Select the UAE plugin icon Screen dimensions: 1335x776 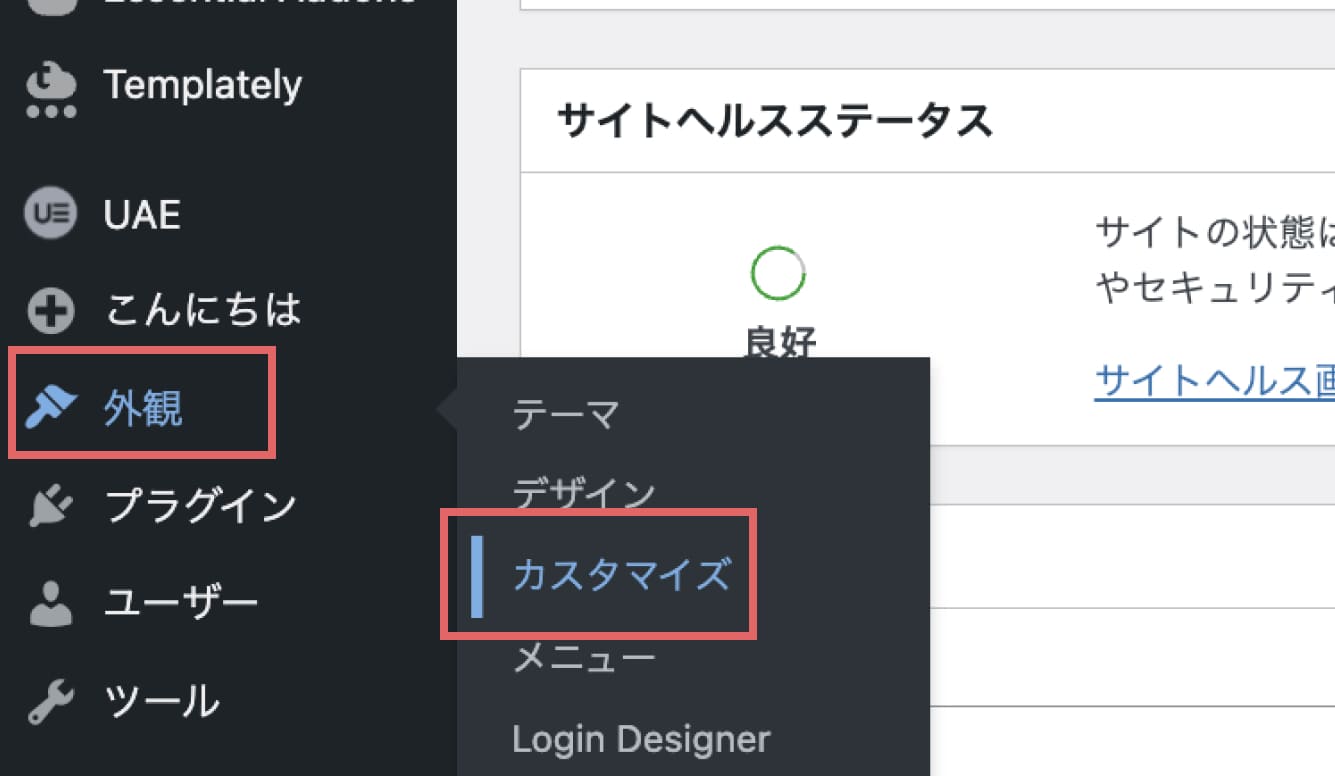pyautogui.click(x=50, y=212)
